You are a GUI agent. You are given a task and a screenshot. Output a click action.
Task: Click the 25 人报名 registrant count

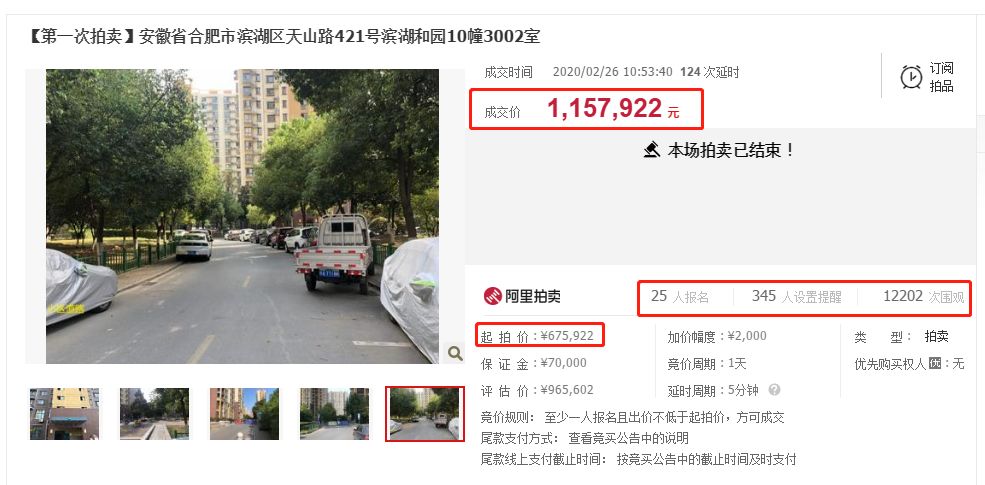coord(680,297)
